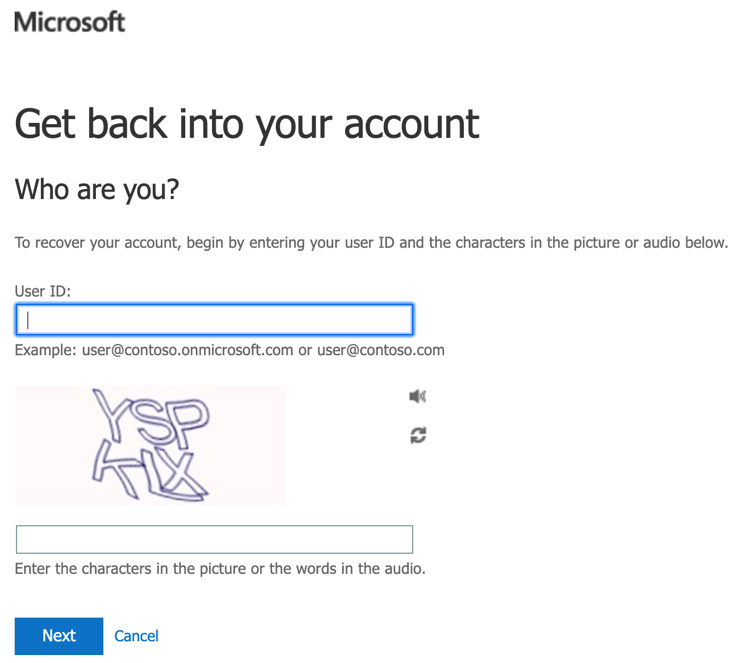Screen dimensions: 741x663
Task: Click the user@contoso.com example text
Action: [381, 351]
